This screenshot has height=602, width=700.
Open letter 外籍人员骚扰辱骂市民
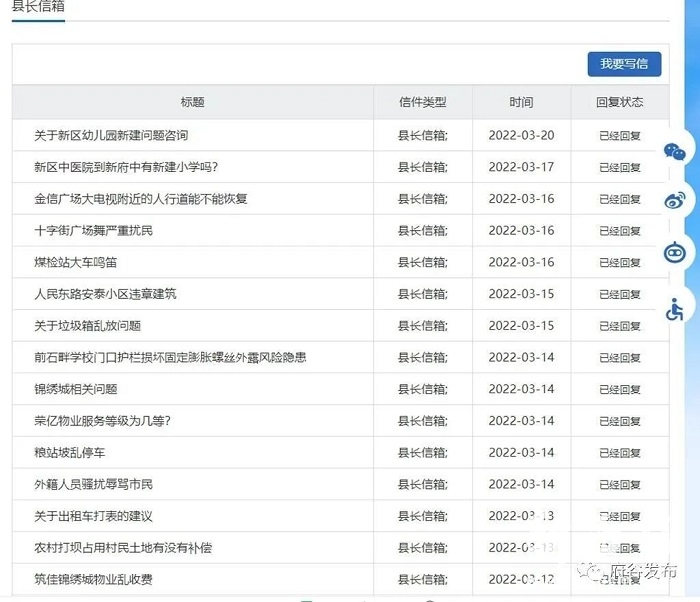[93, 485]
